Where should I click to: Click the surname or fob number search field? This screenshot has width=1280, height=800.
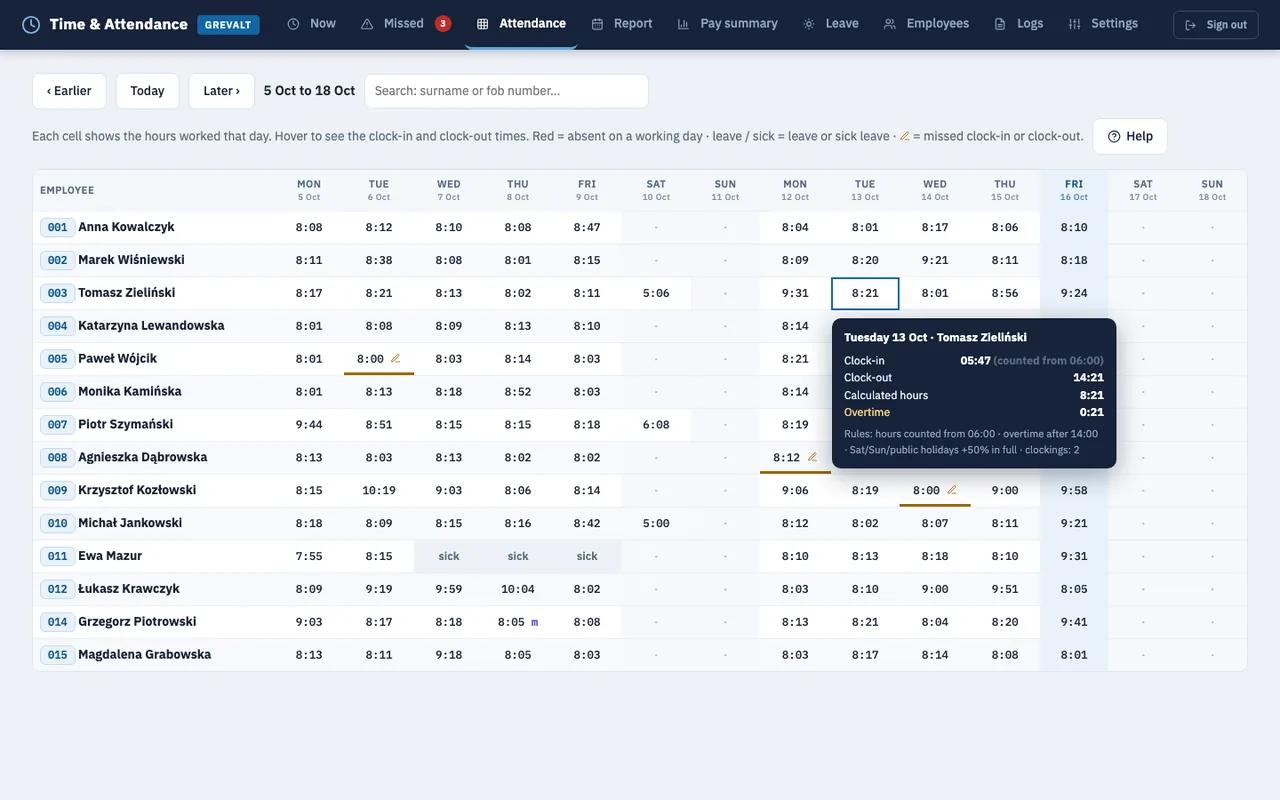tap(506, 91)
